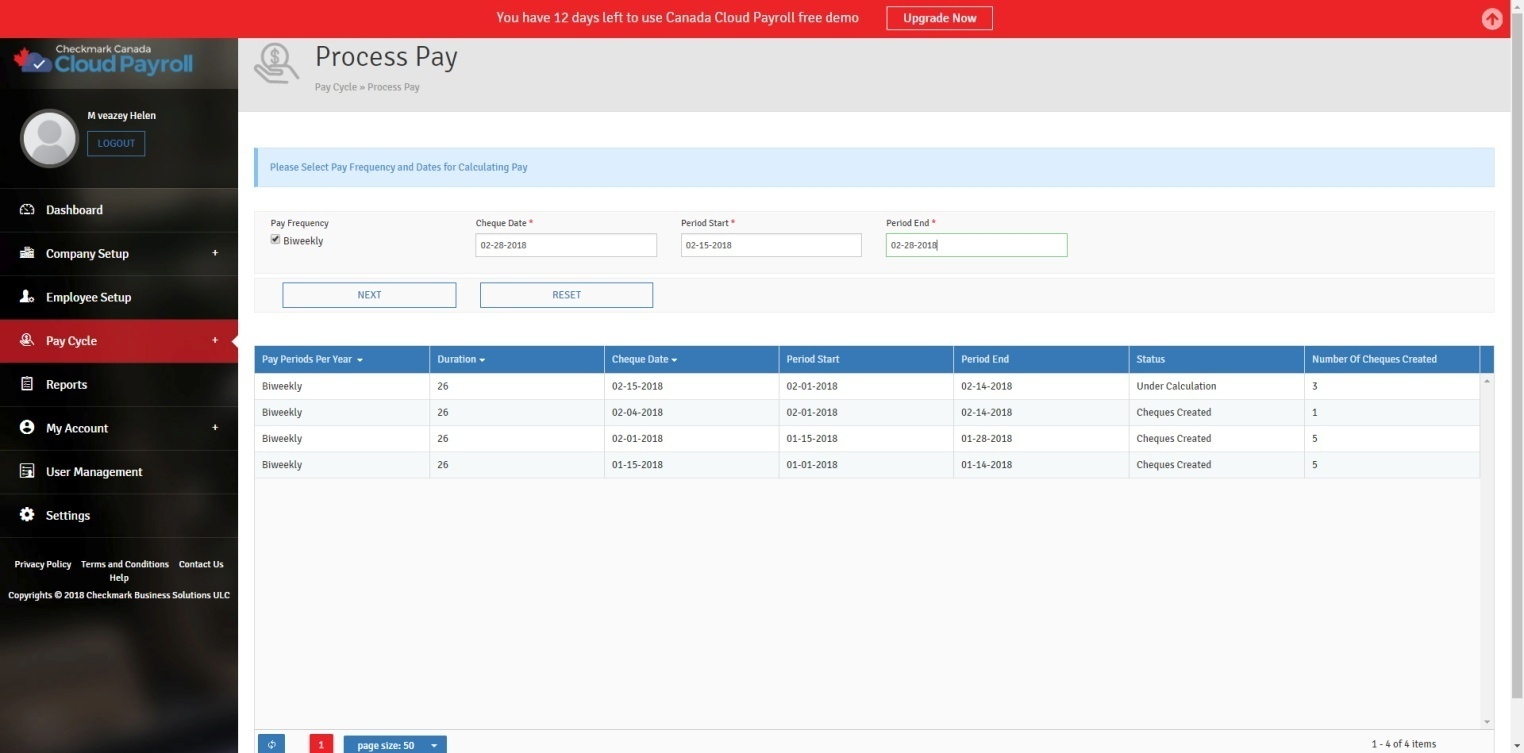Click the Employee Setup person icon
Screen dimensions: 1524x753
(x=27, y=297)
